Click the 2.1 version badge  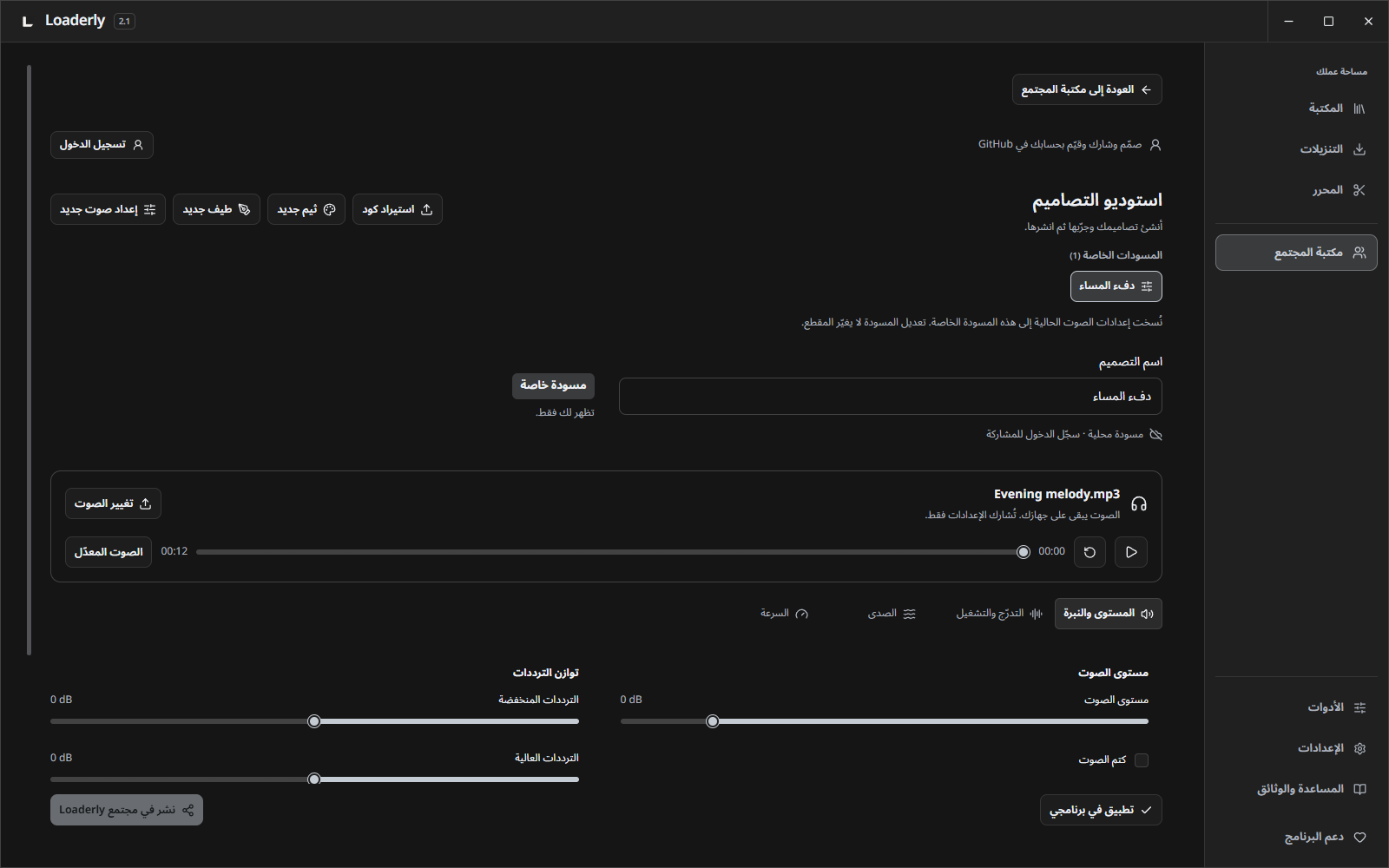[124, 21]
